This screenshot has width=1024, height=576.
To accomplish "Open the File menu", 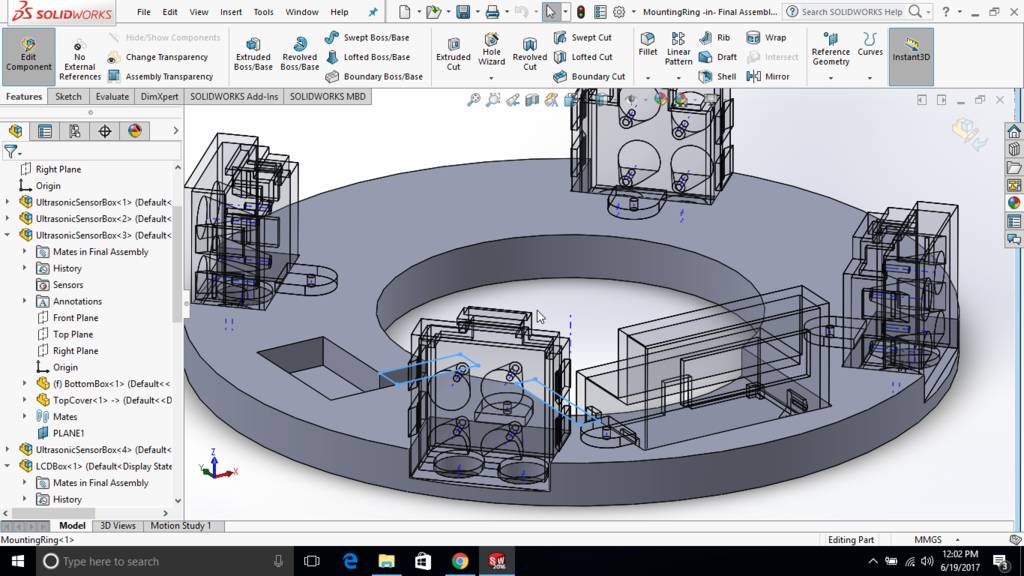I will point(144,12).
